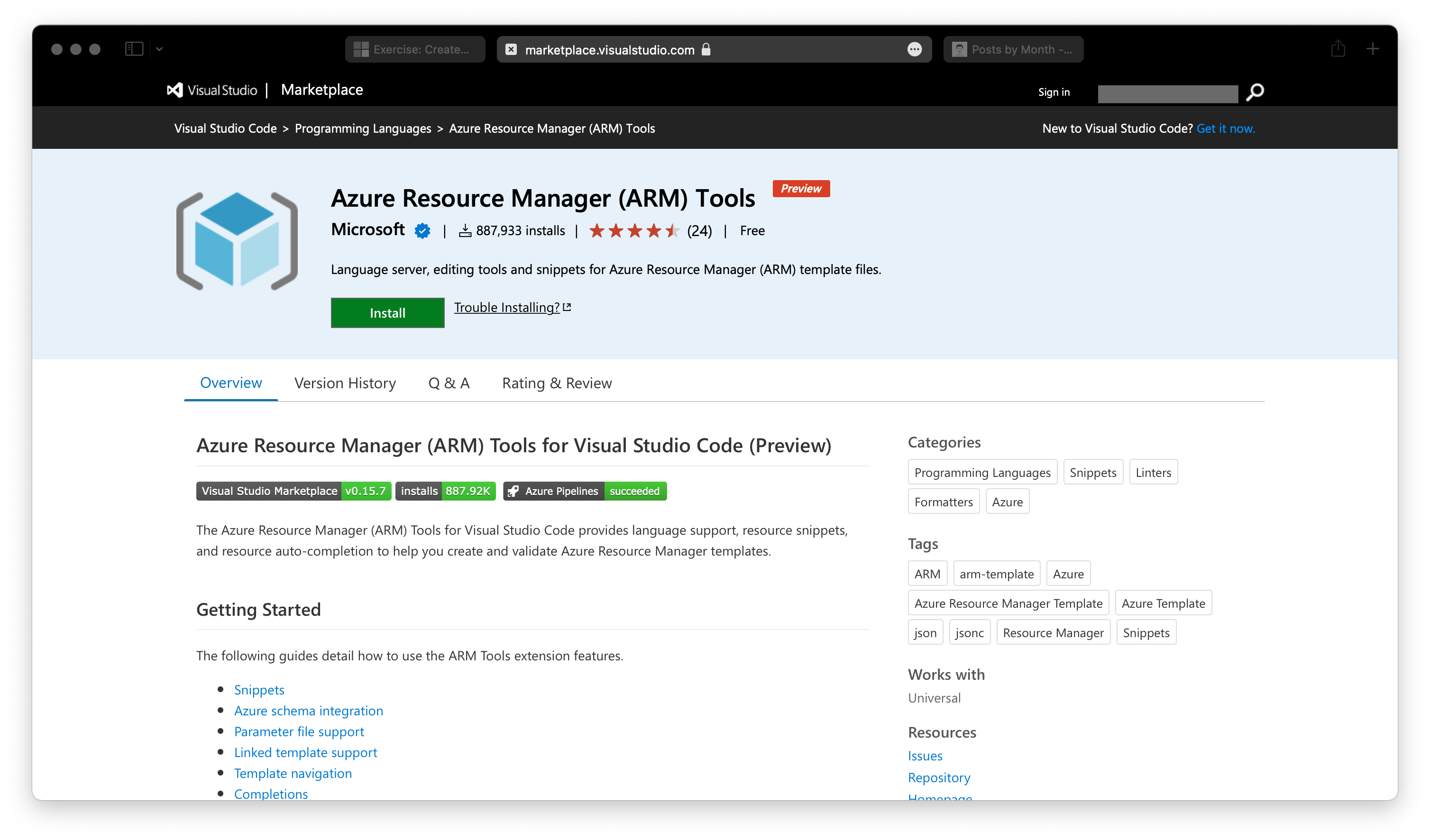Close marketplace tab via X favicon
Viewport: 1430px width, 840px height.
511,50
